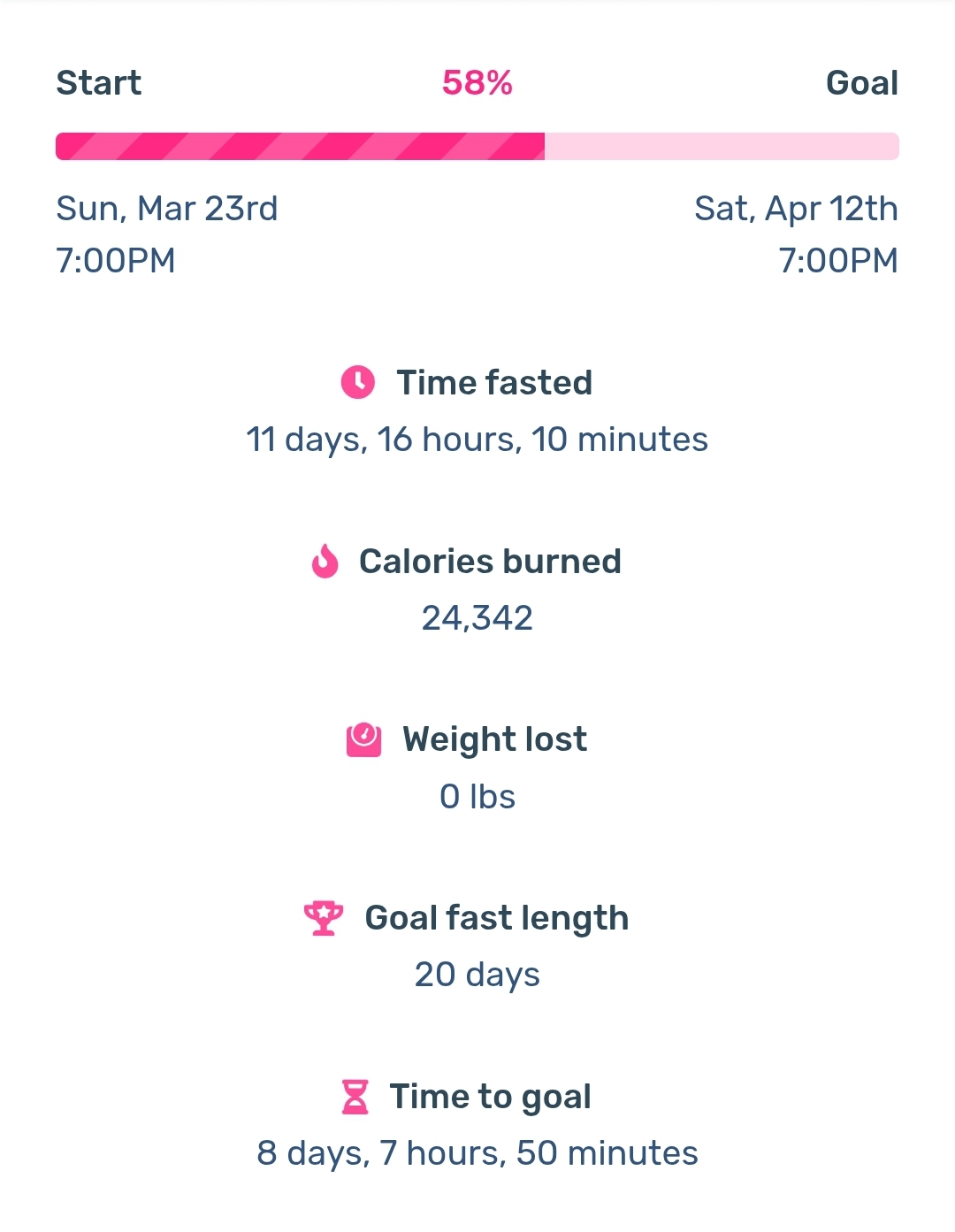Image resolution: width=955 pixels, height=1232 pixels.
Task: Tap the hourglass icon beside Time to goal
Action: pos(355,1097)
